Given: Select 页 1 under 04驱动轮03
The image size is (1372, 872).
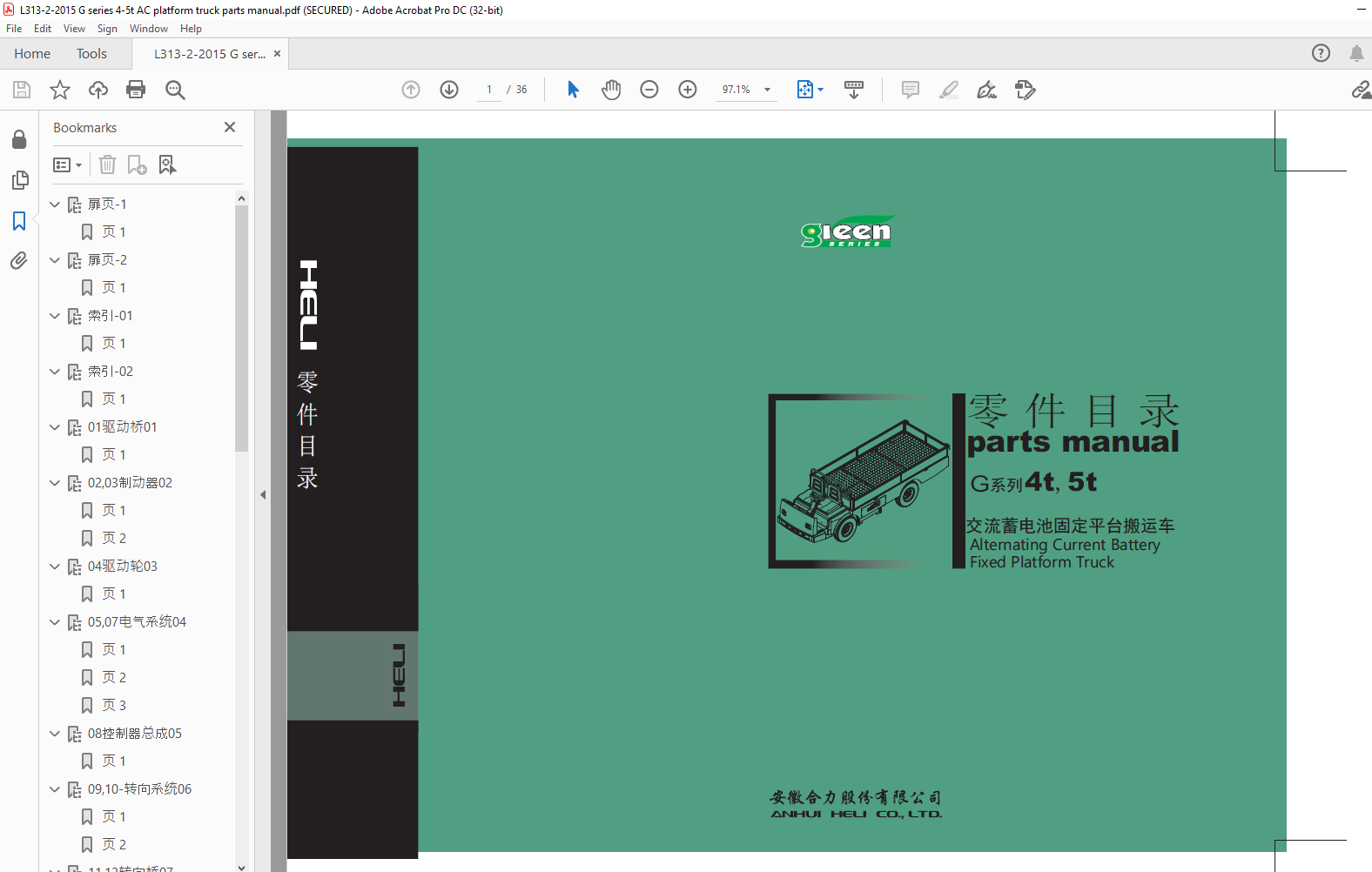Looking at the screenshot, I should point(114,594).
